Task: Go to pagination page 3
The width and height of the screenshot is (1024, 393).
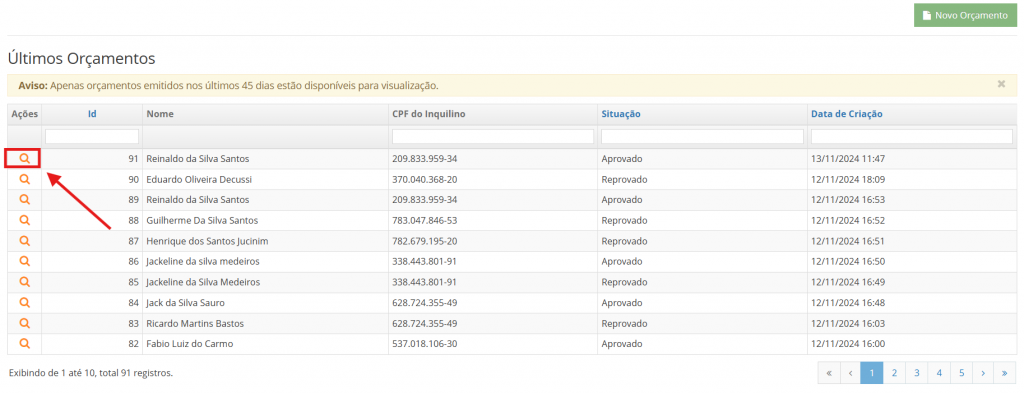Action: (917, 373)
